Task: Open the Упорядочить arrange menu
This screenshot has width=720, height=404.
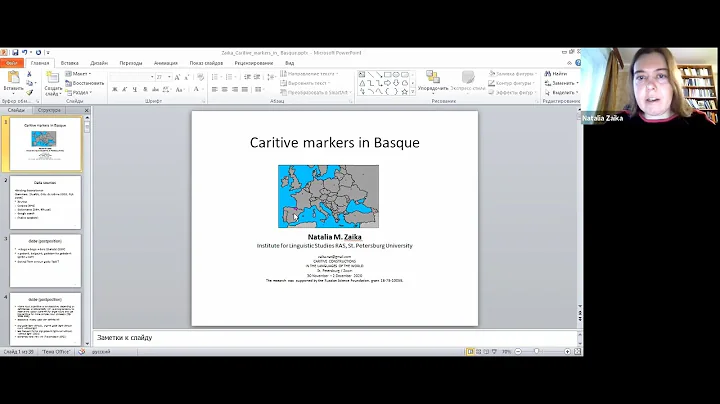Action: [x=433, y=81]
